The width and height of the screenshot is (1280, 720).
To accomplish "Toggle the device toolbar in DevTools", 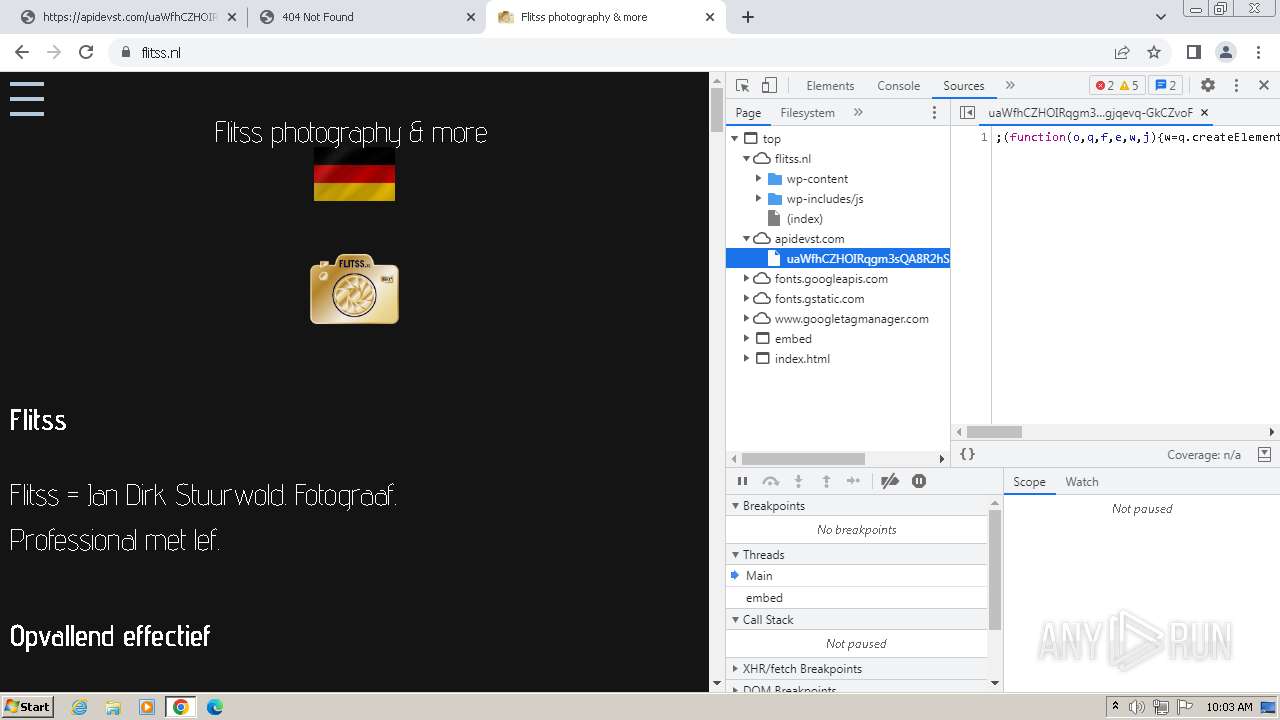I will [769, 86].
